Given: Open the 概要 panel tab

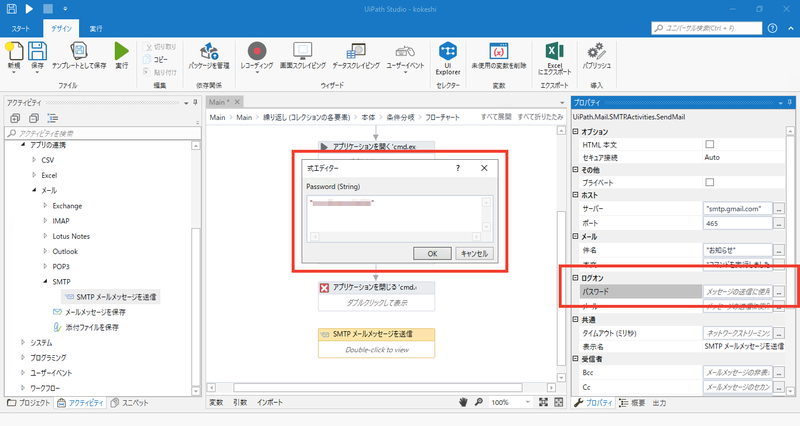Looking at the screenshot, I should pyautogui.click(x=633, y=403).
